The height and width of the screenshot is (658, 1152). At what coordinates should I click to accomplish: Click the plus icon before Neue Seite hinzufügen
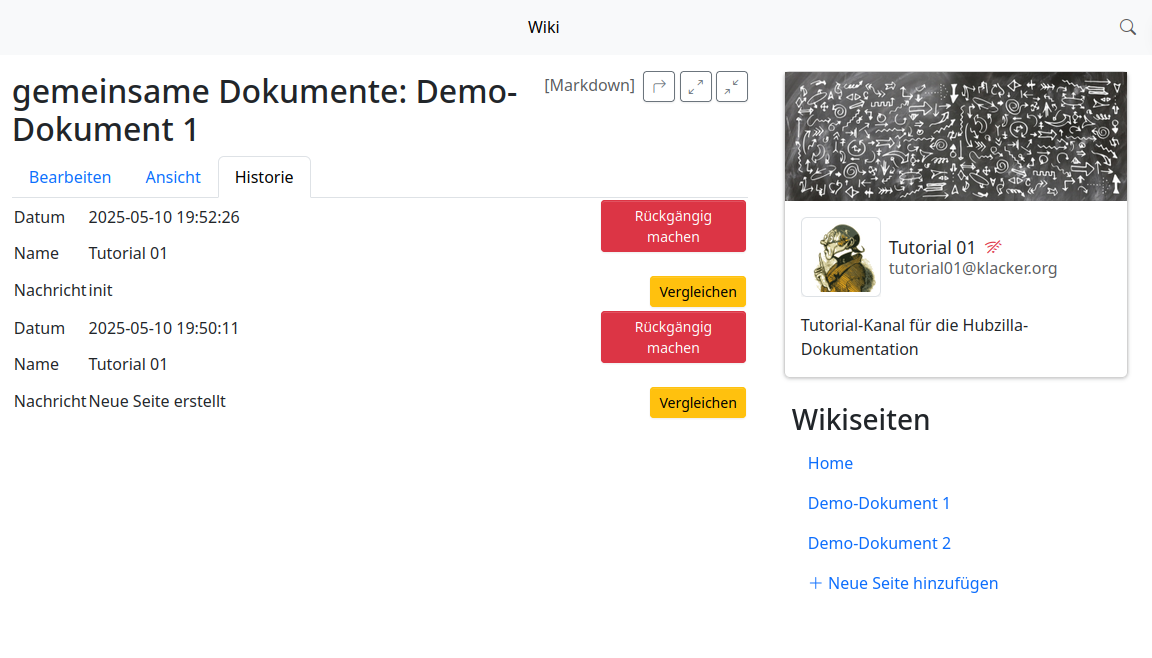pos(815,583)
